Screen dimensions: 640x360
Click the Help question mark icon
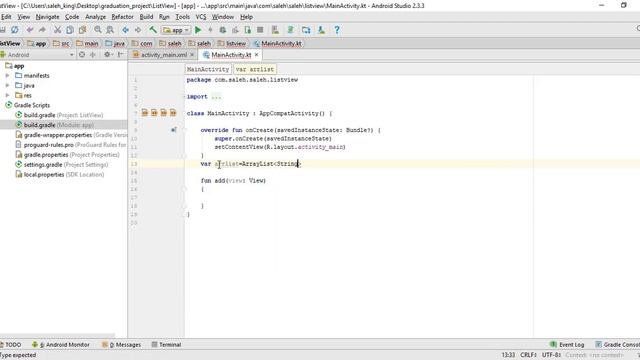click(x=337, y=30)
